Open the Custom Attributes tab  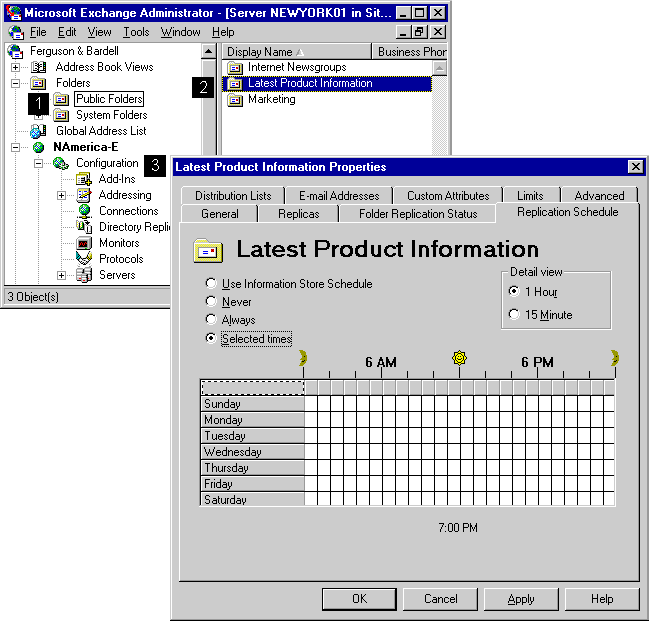click(448, 195)
